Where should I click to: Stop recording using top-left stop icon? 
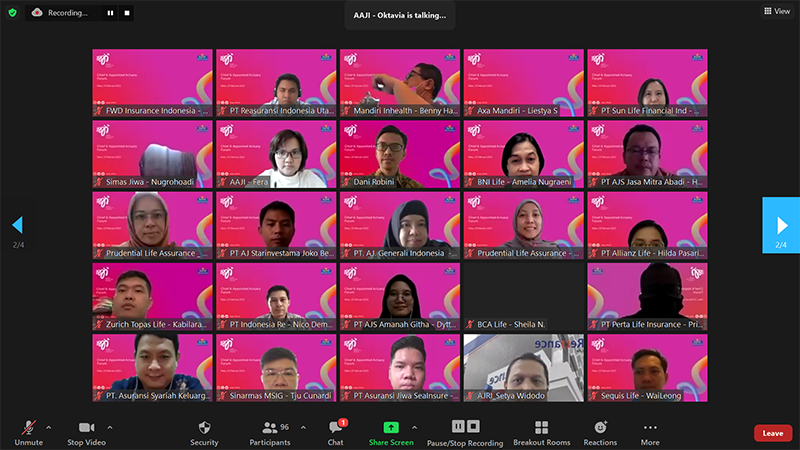coord(127,13)
